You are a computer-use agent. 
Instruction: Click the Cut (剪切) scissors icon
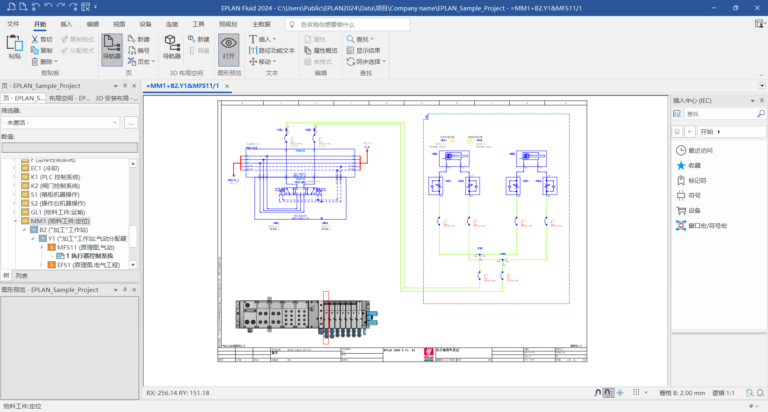pyautogui.click(x=35, y=39)
